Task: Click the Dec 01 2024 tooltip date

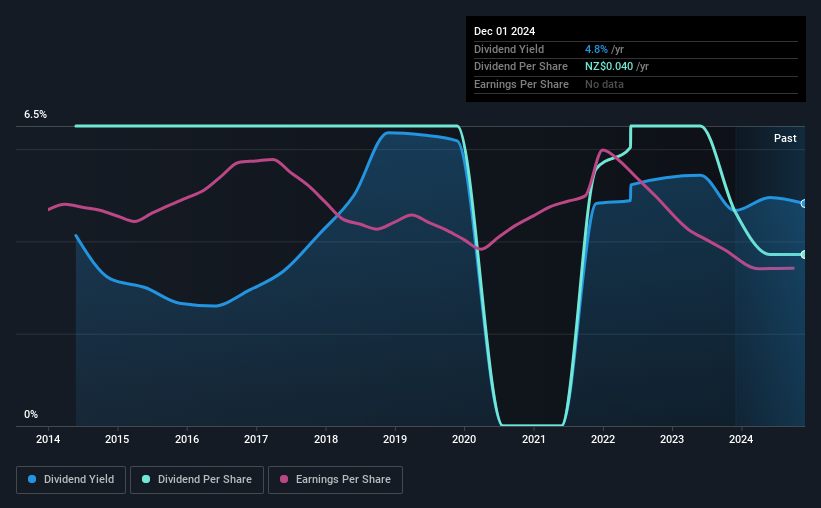Action: (x=504, y=31)
